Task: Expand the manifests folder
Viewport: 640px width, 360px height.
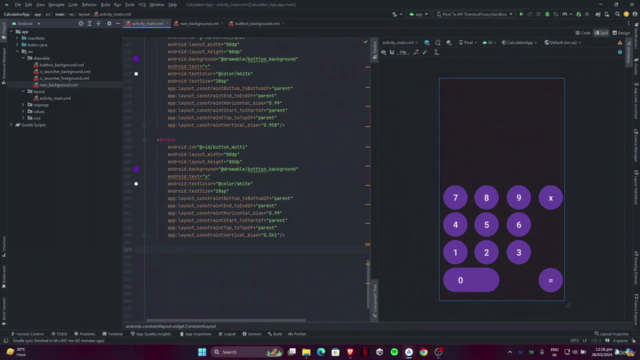Action: tap(17, 38)
